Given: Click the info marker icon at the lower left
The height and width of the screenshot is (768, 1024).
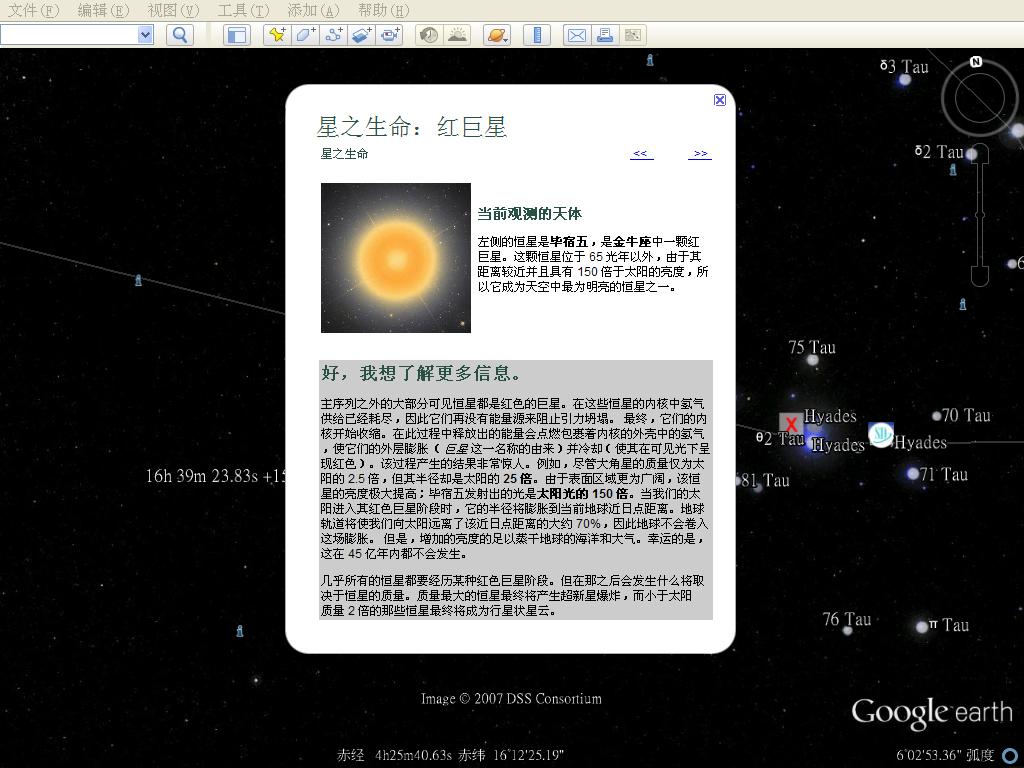Looking at the screenshot, I should pyautogui.click(x=240, y=631).
